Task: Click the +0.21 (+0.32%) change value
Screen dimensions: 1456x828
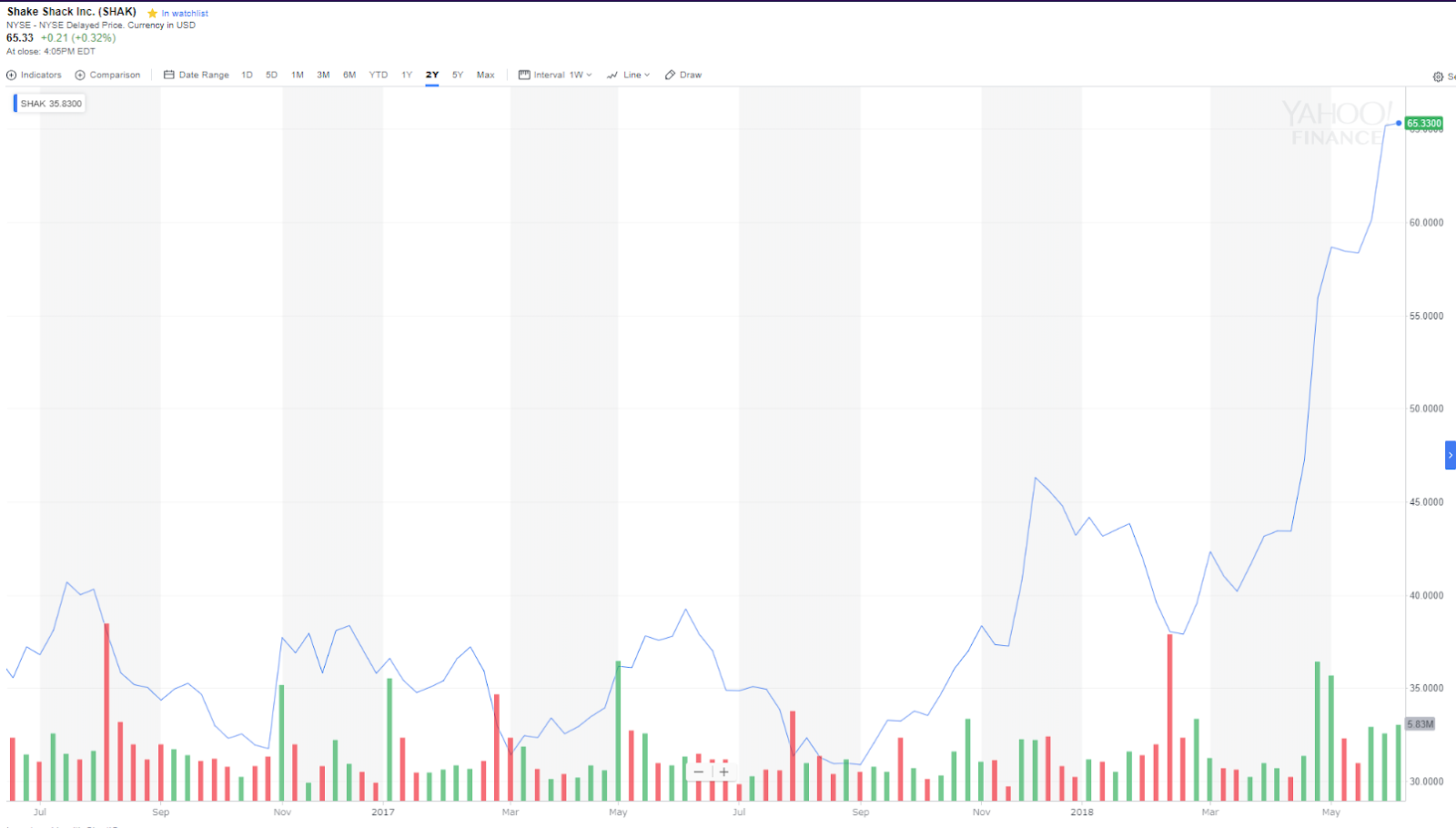Action: 78,38
